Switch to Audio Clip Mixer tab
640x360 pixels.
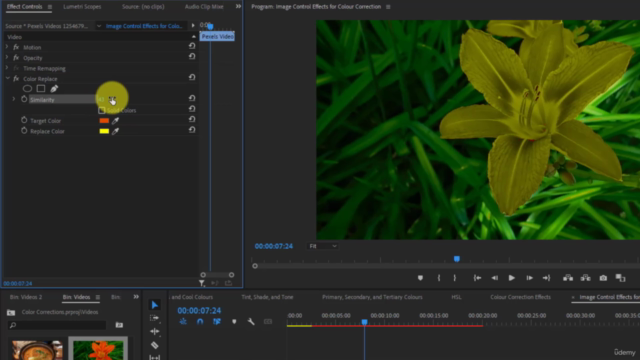pyautogui.click(x=204, y=7)
